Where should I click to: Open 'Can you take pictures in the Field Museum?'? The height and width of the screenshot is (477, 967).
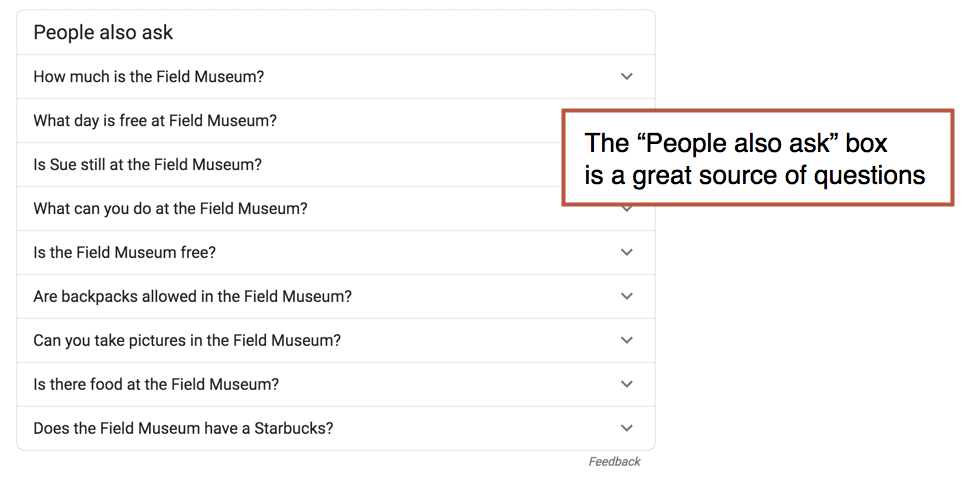pos(335,340)
